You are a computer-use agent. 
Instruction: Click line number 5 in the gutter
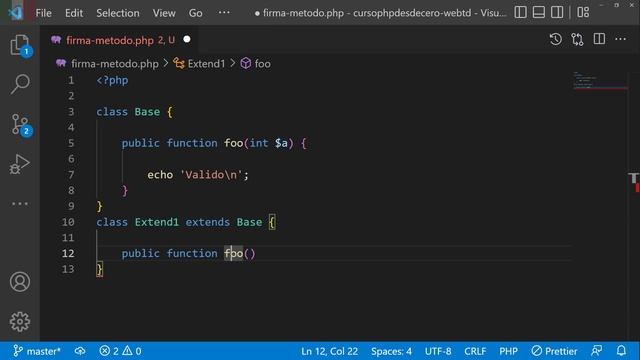click(x=71, y=143)
